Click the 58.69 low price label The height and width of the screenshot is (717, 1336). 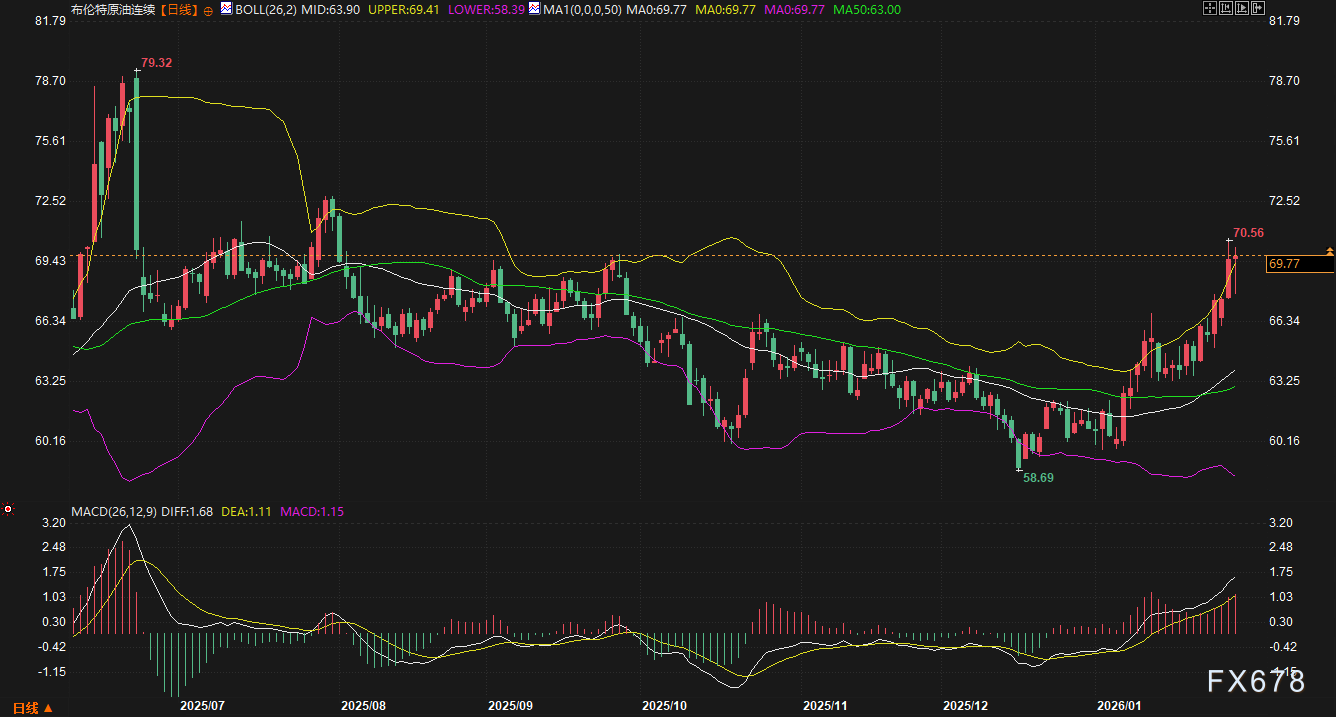[x=1038, y=478]
